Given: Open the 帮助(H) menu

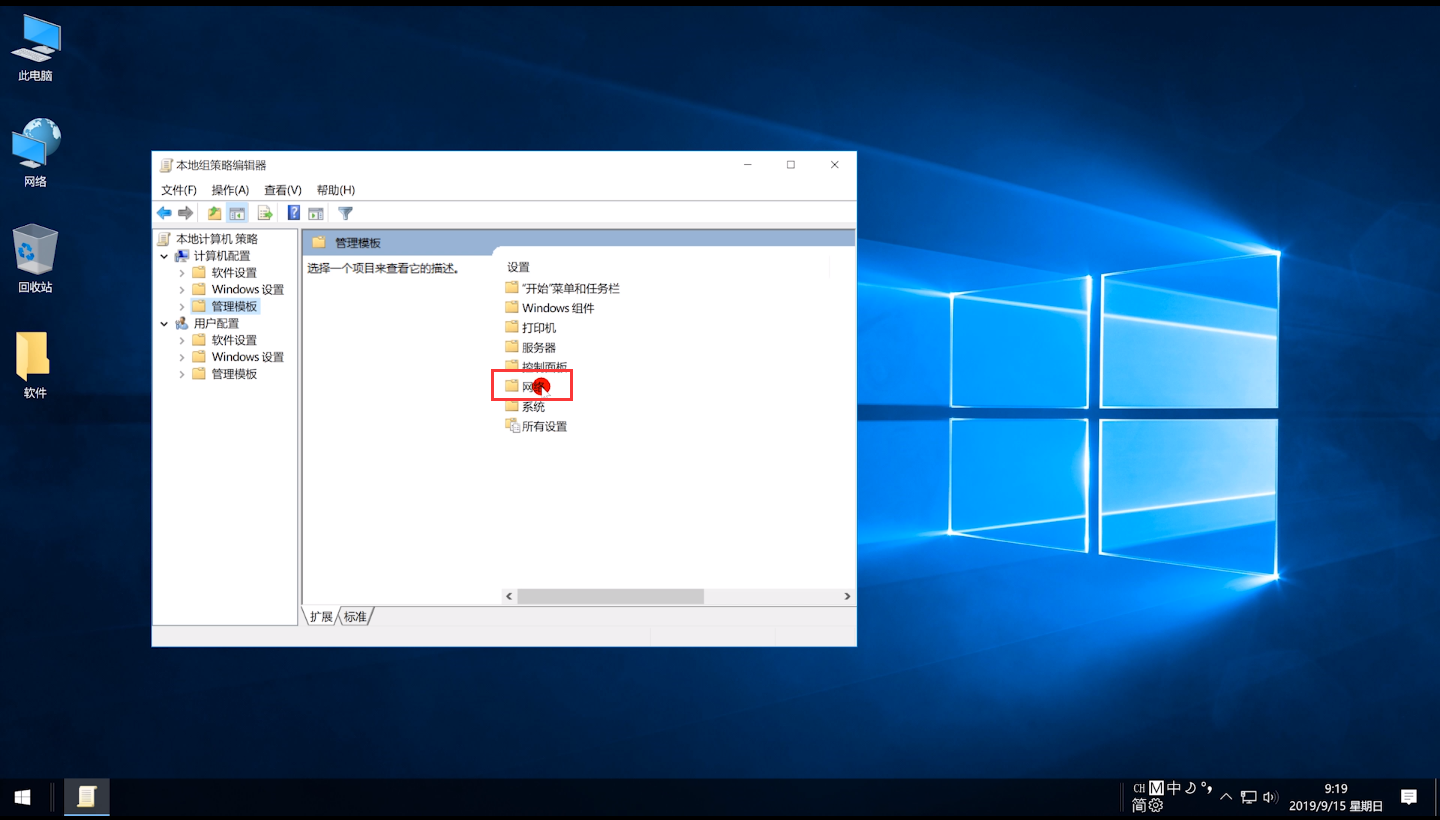Looking at the screenshot, I should click(336, 190).
